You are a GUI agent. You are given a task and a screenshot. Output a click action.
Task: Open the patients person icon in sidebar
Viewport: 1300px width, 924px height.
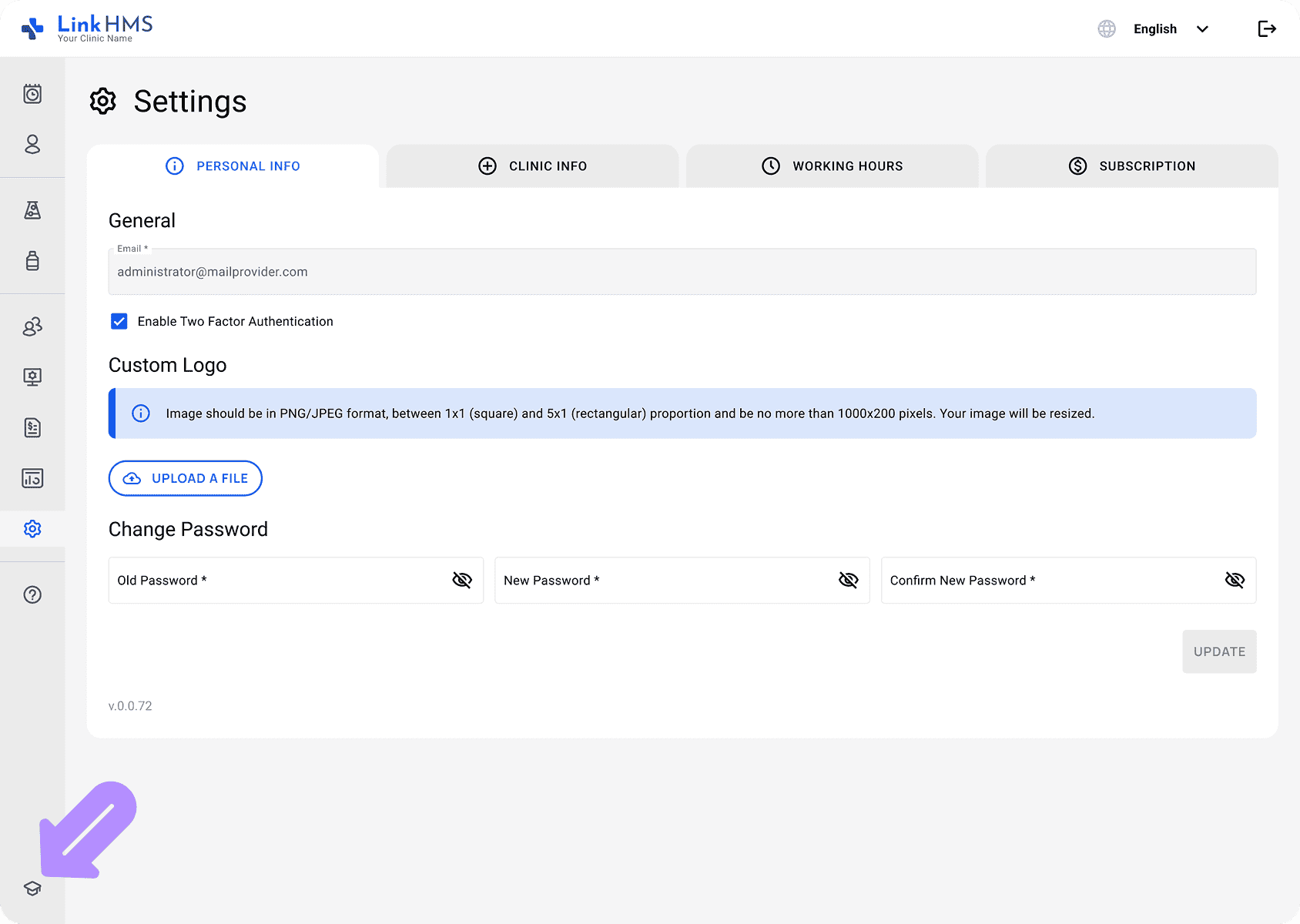32,145
